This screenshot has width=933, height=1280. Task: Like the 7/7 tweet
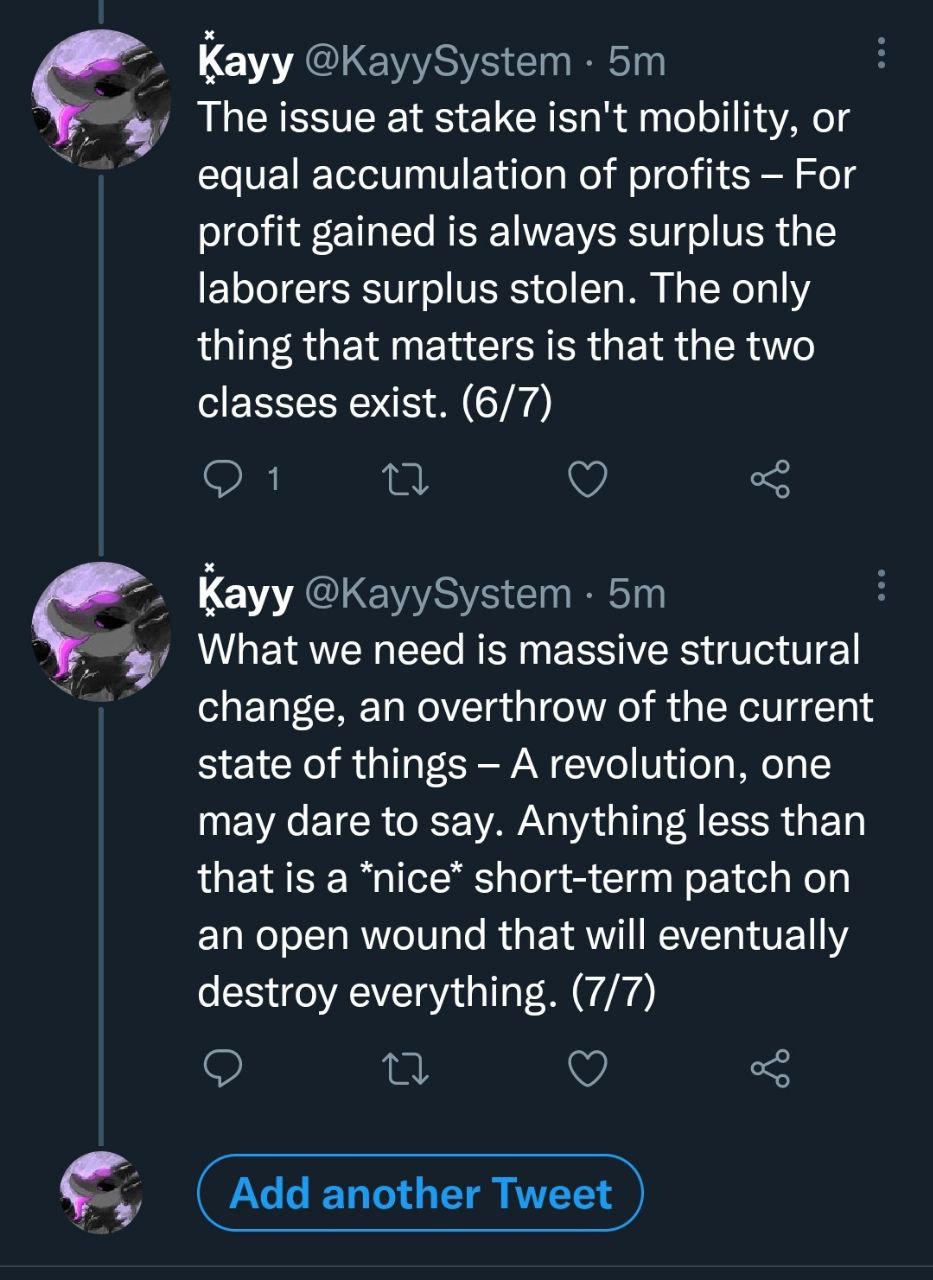[588, 1069]
